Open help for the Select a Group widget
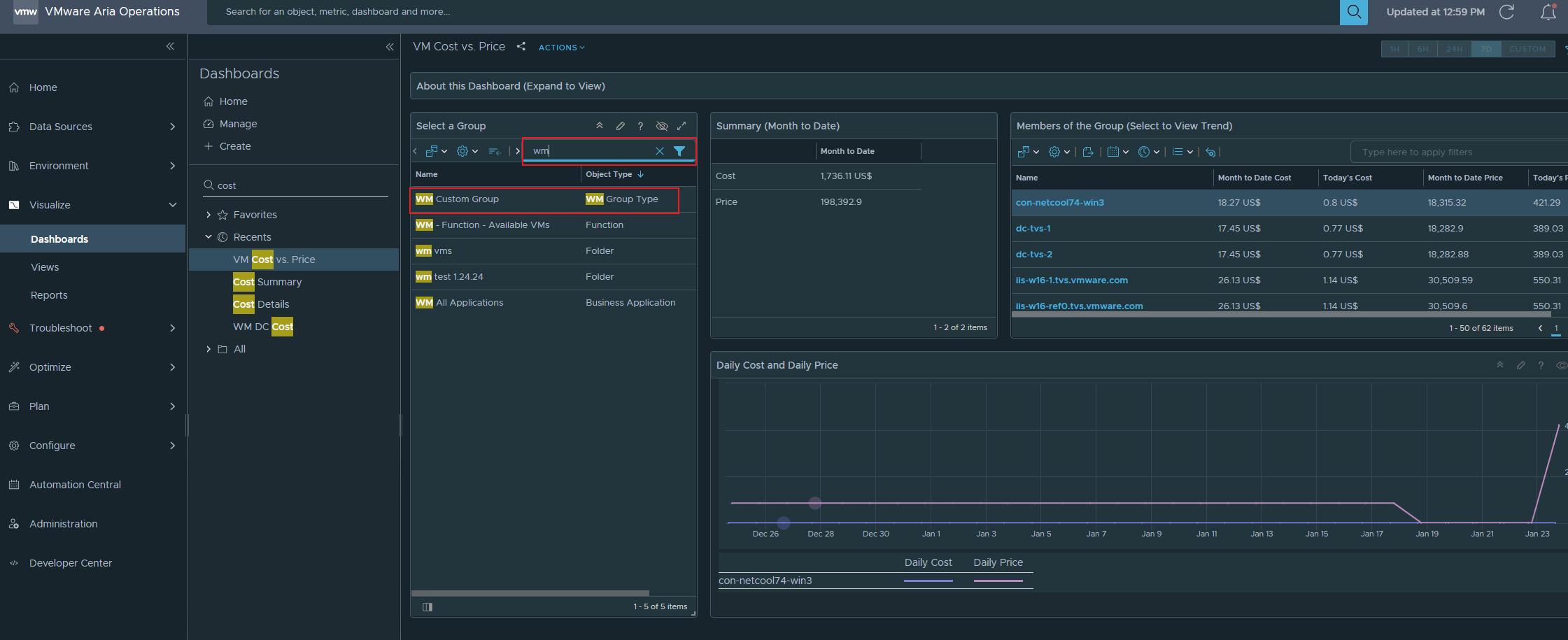1568x640 pixels. coord(640,126)
